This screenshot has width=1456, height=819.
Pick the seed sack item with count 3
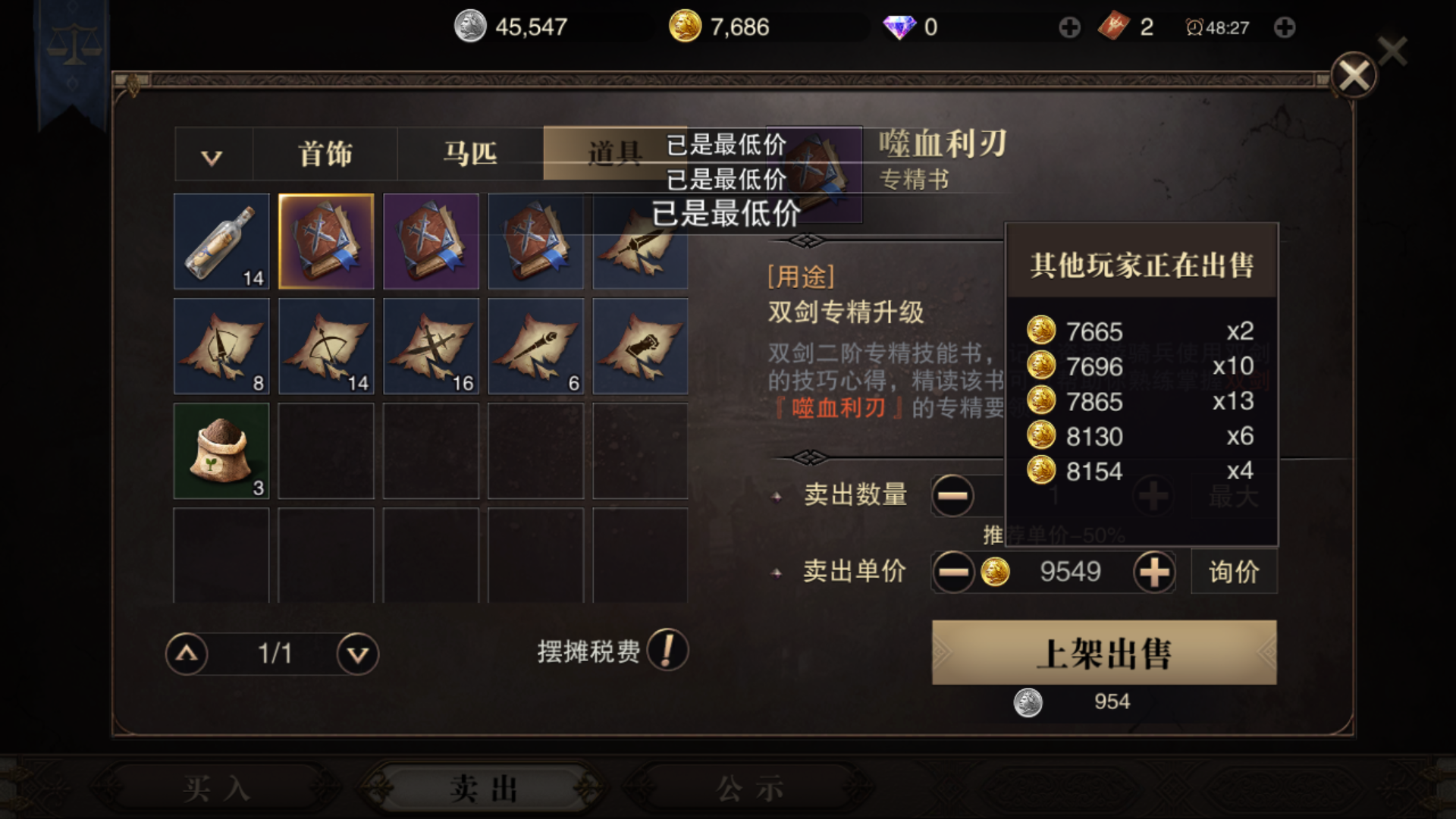(x=221, y=450)
